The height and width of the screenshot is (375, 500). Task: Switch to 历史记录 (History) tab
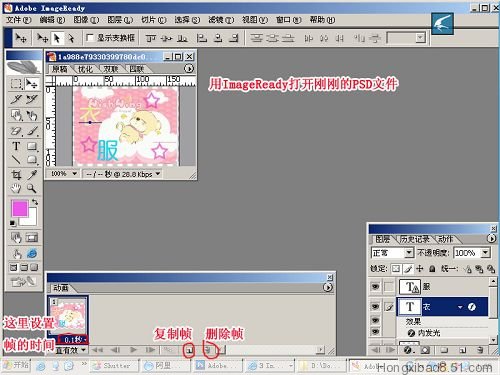[415, 239]
